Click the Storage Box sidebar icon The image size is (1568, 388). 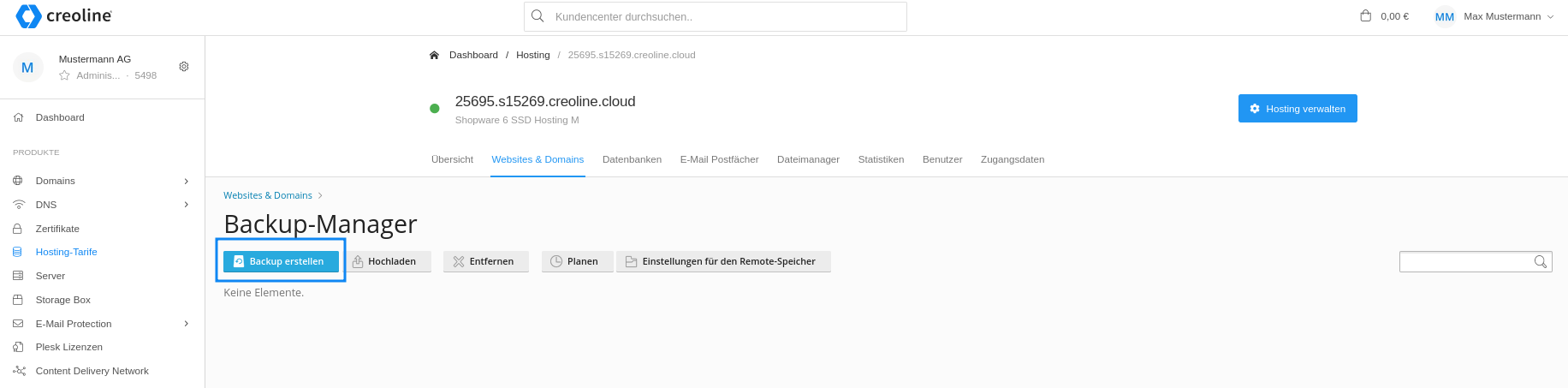coord(18,300)
